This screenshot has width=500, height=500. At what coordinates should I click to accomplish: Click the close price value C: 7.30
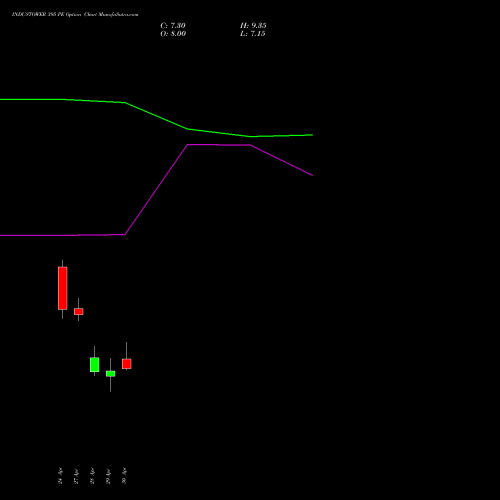[173, 26]
